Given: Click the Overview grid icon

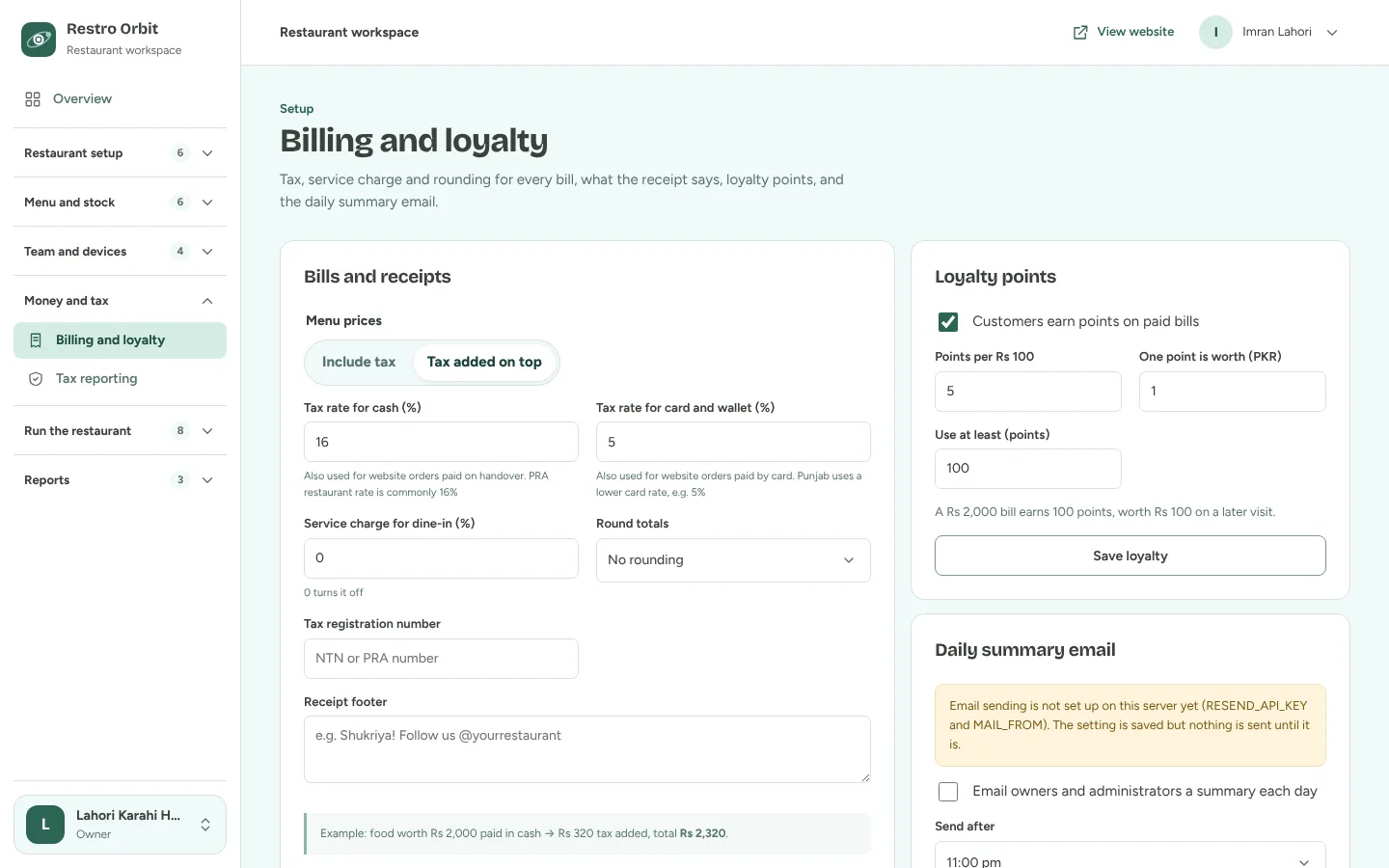Looking at the screenshot, I should click(33, 99).
